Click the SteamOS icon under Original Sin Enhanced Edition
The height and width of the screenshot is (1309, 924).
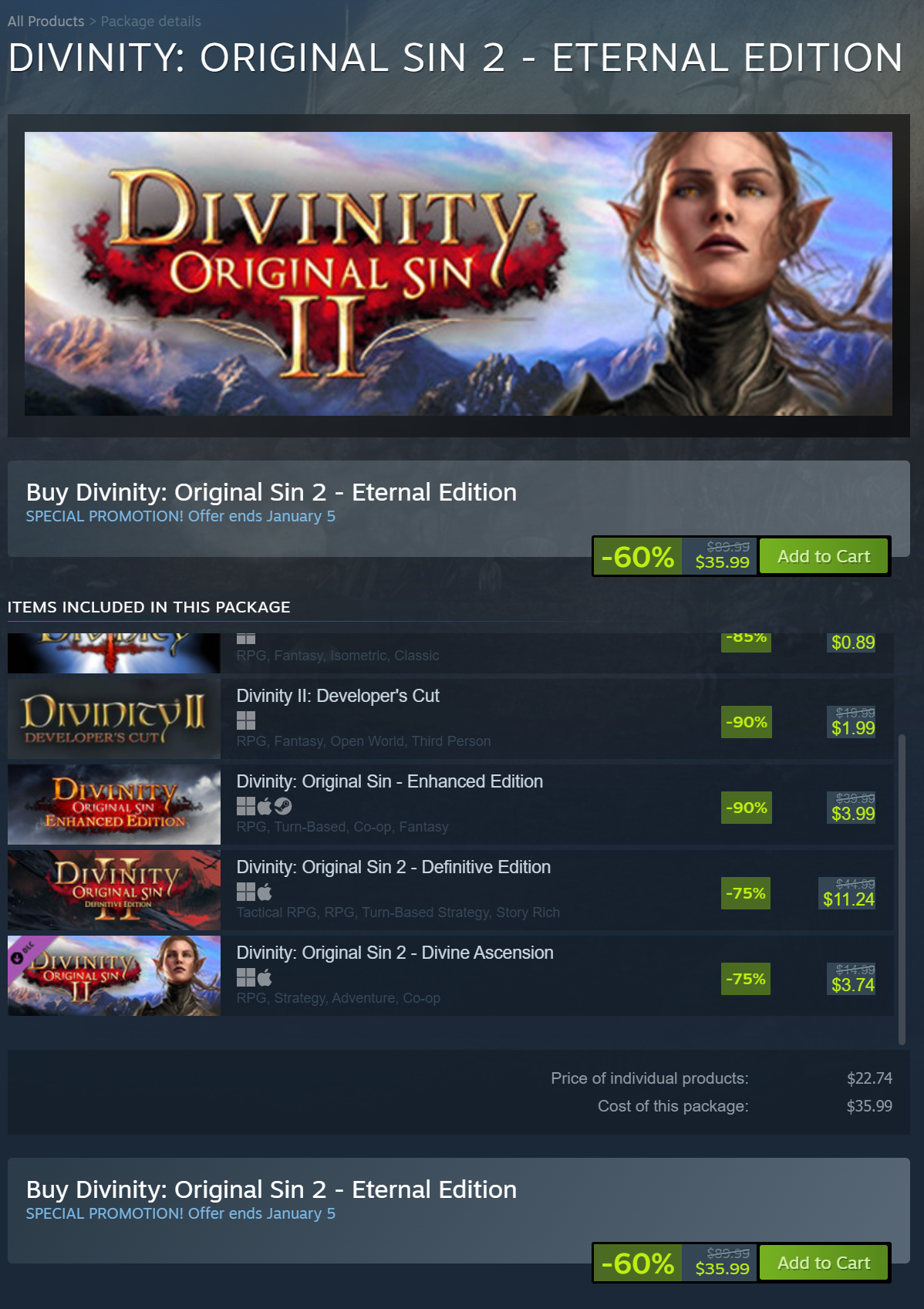[283, 806]
